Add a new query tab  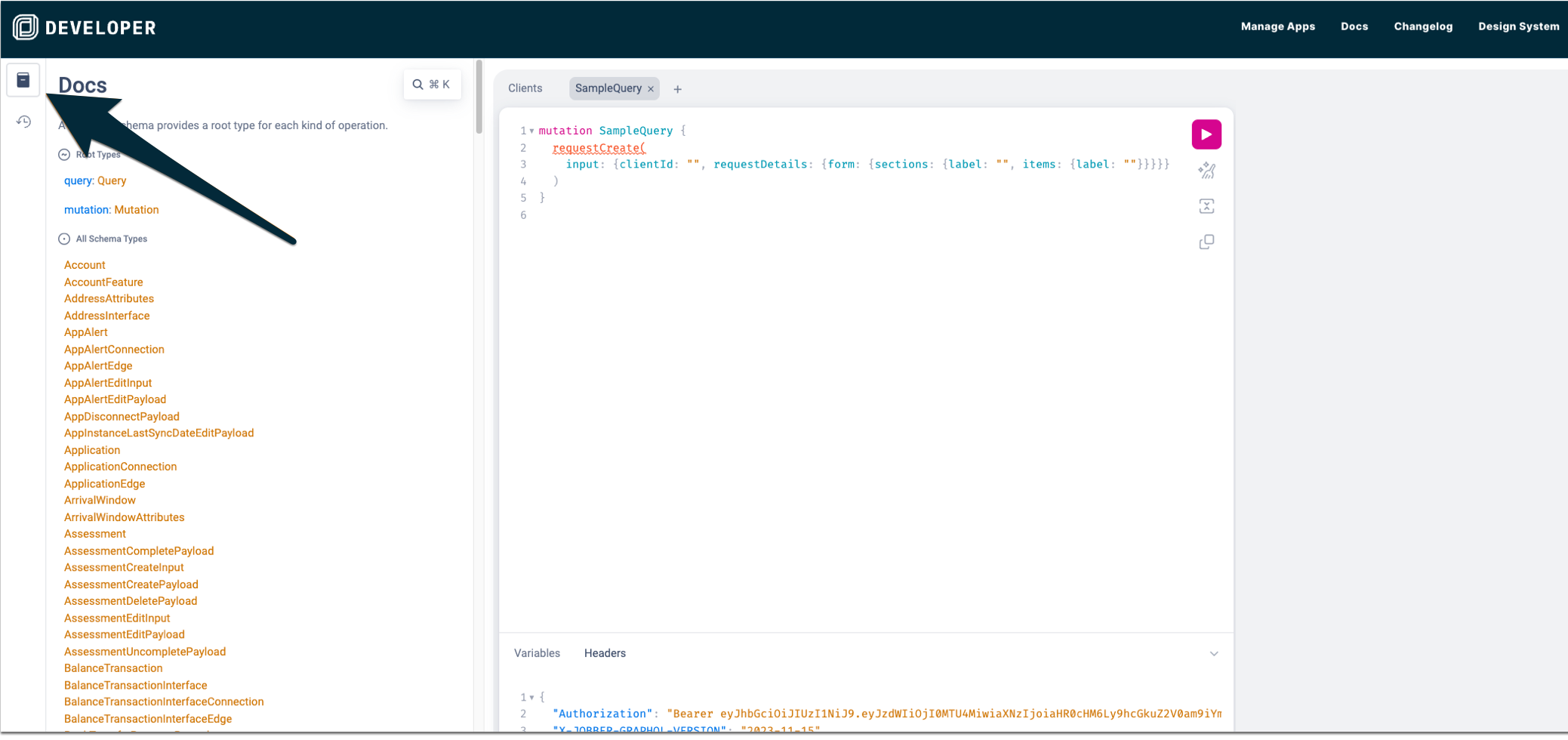click(x=677, y=89)
